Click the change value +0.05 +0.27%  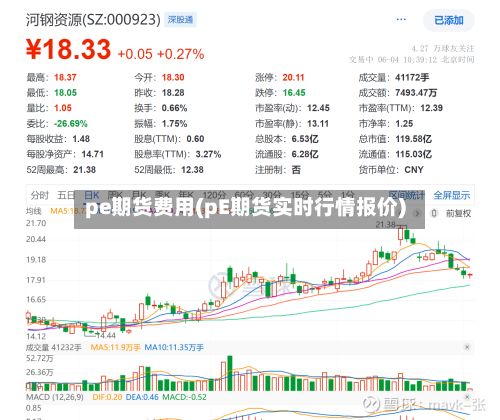161,54
